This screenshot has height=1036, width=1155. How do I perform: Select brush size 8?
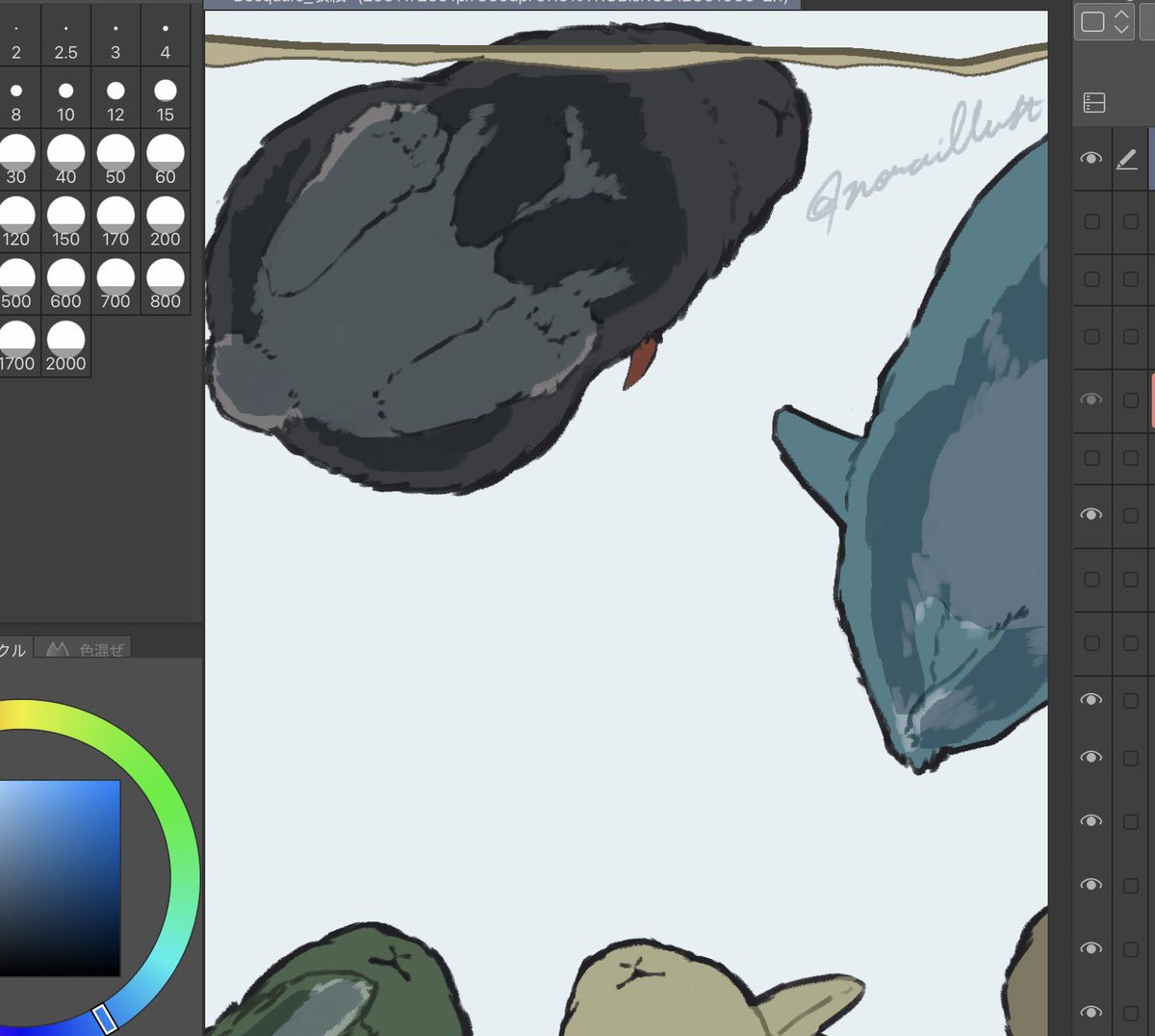[x=16, y=98]
